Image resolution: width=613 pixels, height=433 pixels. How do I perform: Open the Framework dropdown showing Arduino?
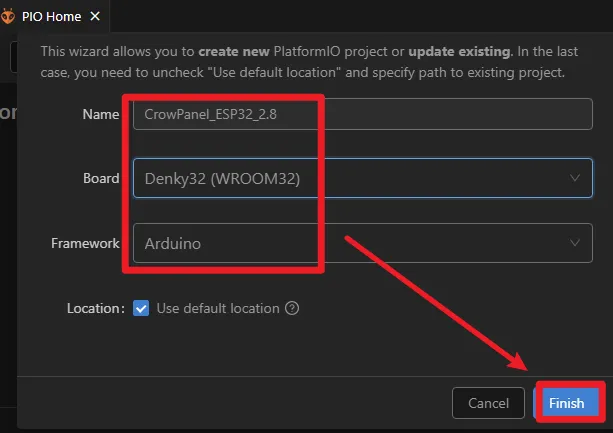coord(350,243)
